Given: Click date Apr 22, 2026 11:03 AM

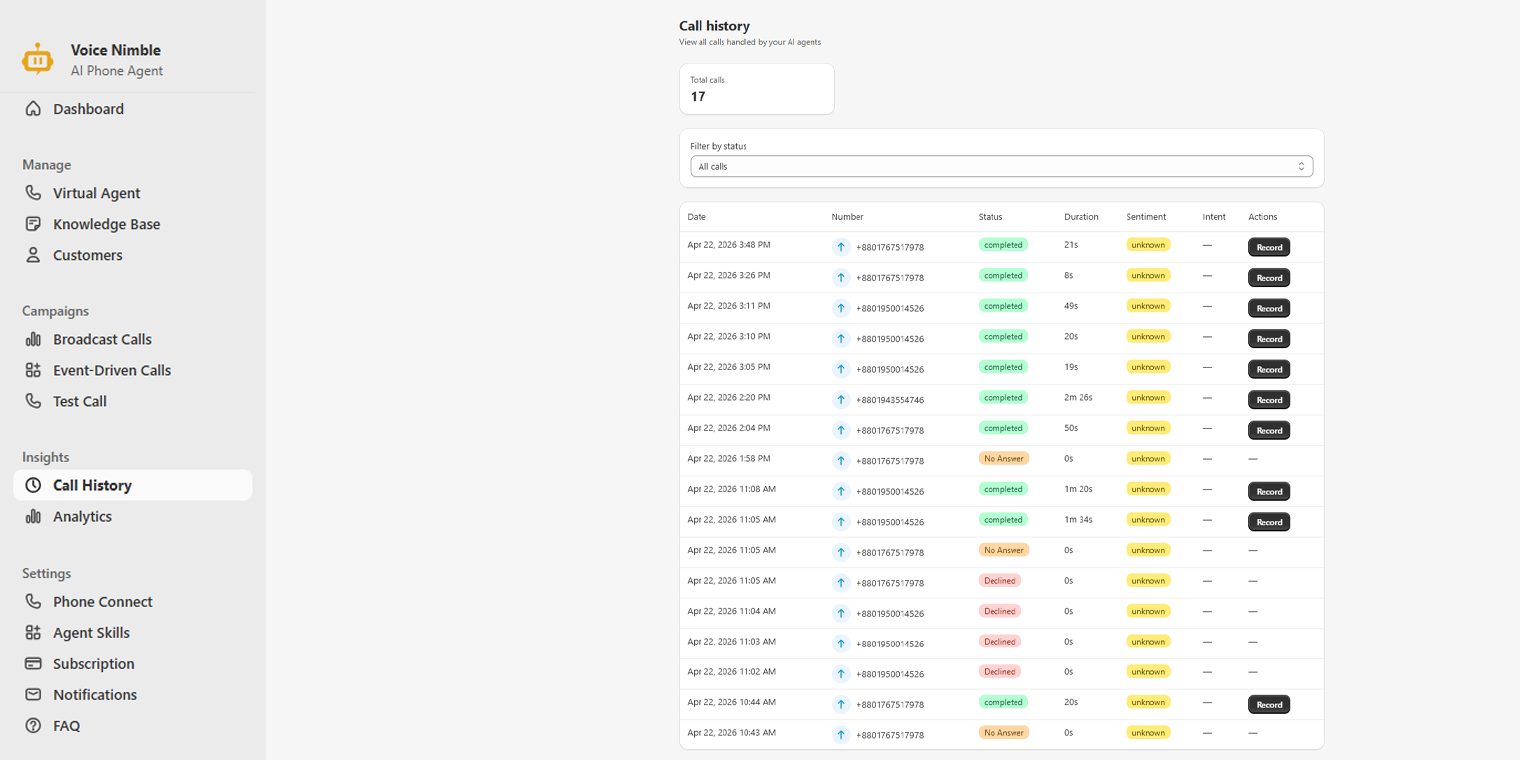Looking at the screenshot, I should (x=732, y=641).
